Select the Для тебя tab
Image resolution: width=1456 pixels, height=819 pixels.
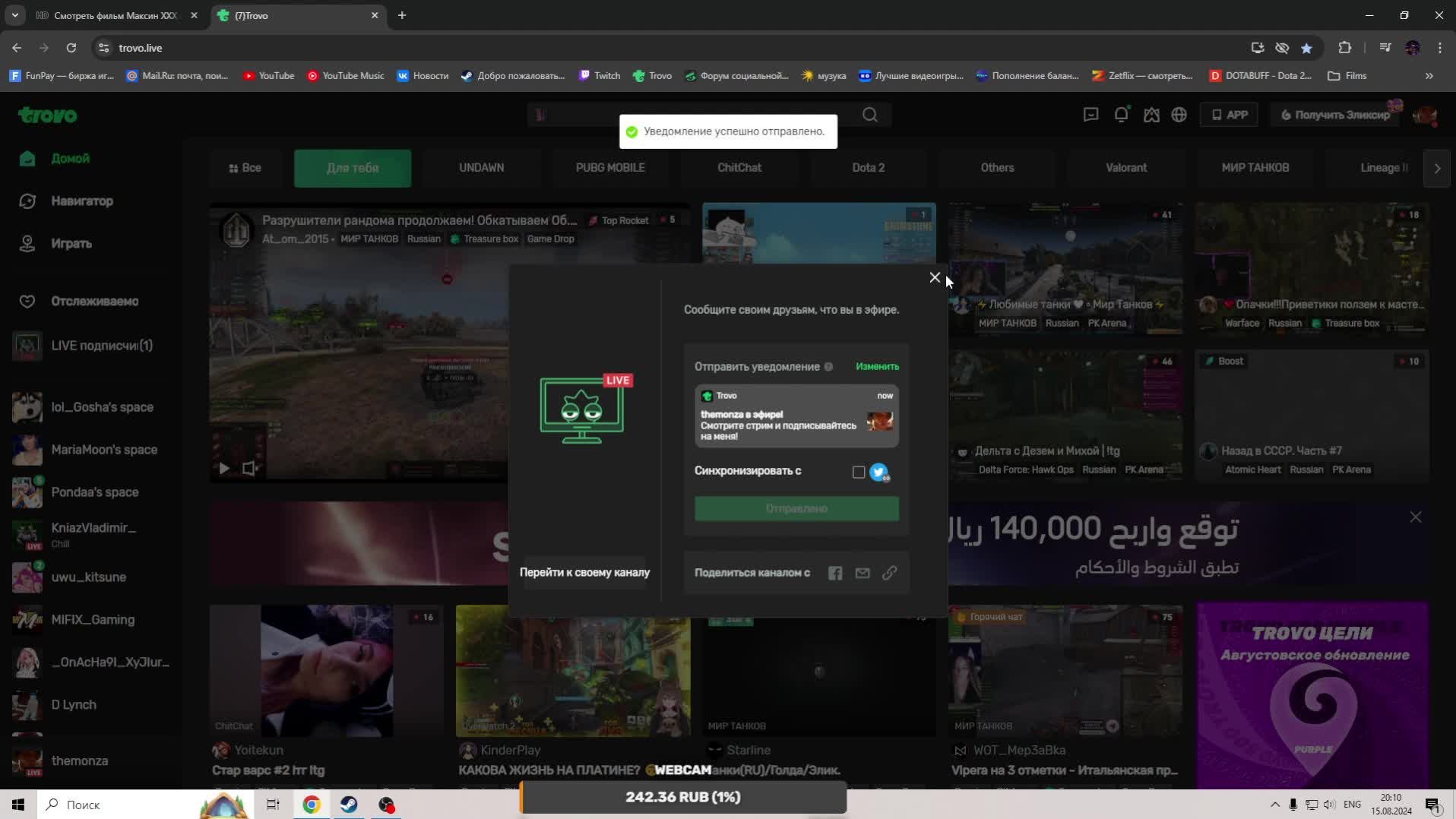353,168
